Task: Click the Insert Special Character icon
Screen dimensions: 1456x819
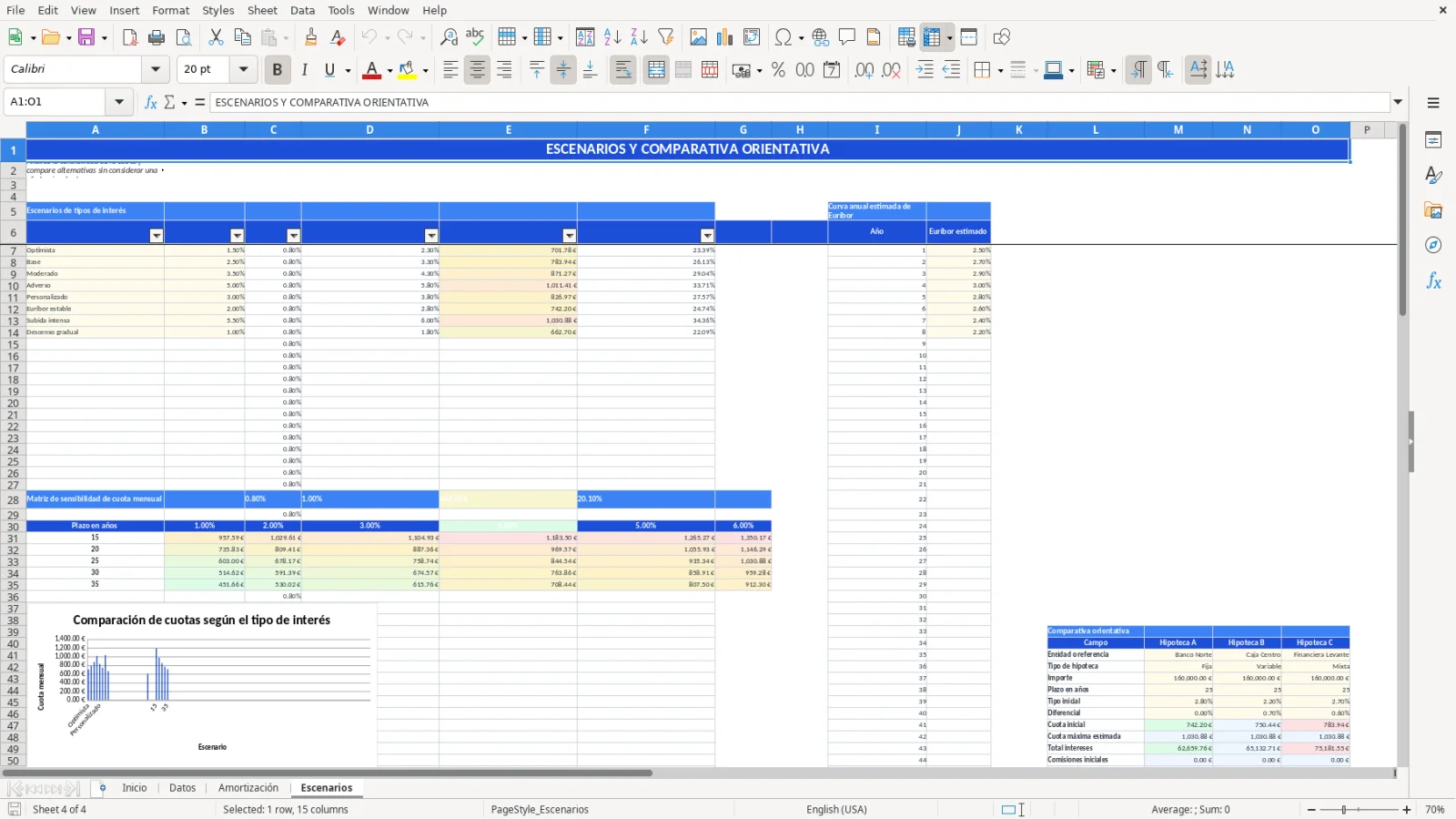Action: [x=783, y=37]
